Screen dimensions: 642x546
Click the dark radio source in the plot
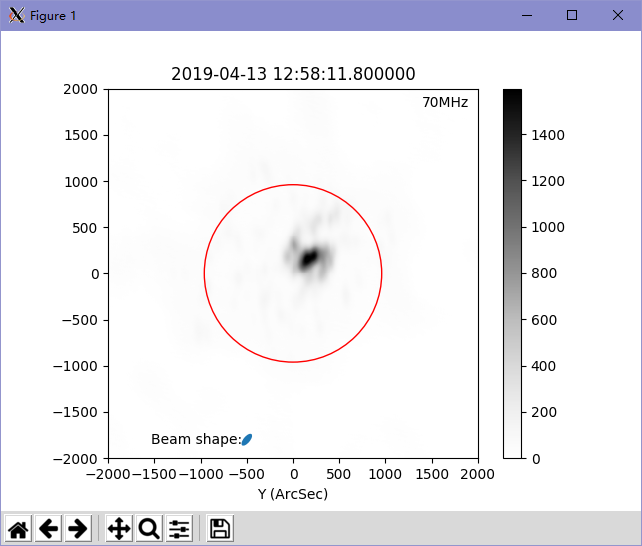[x=309, y=258]
